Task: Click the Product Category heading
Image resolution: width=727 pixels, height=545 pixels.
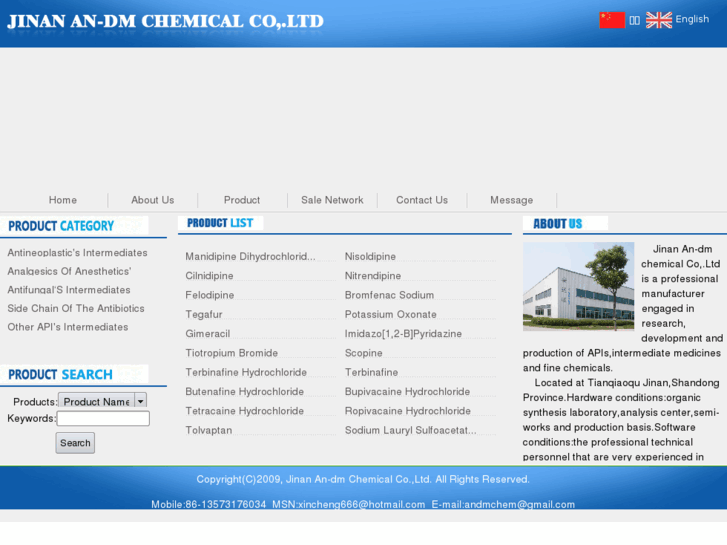Action: [x=61, y=226]
